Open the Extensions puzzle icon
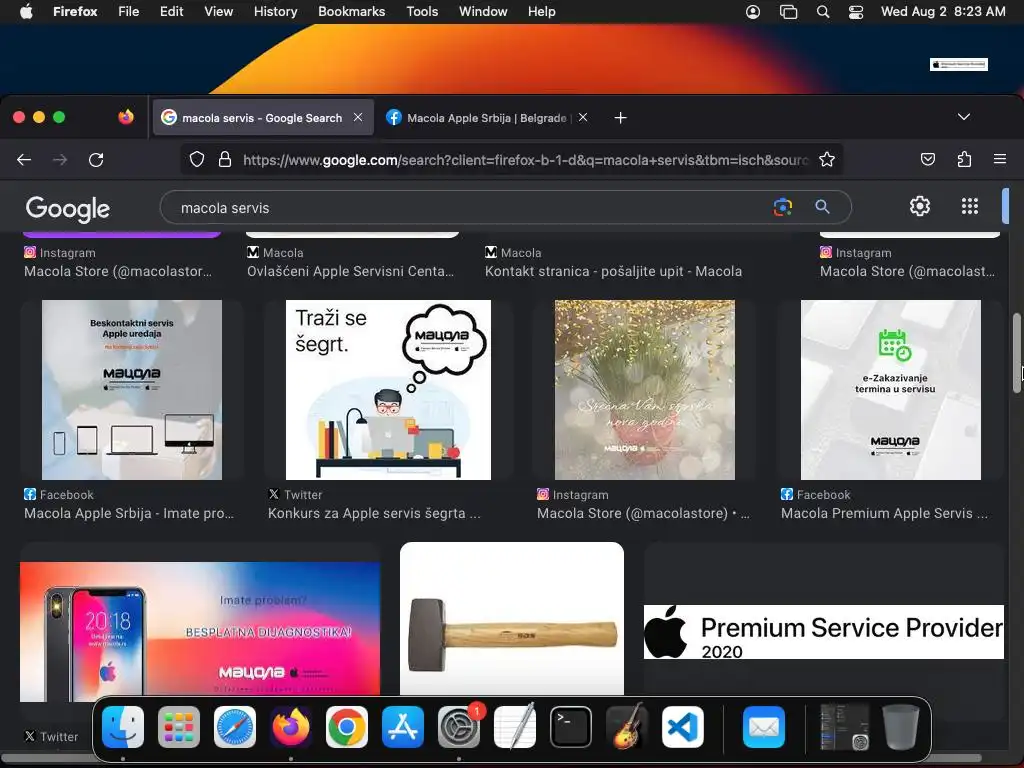This screenshot has width=1024, height=768. click(x=964, y=159)
